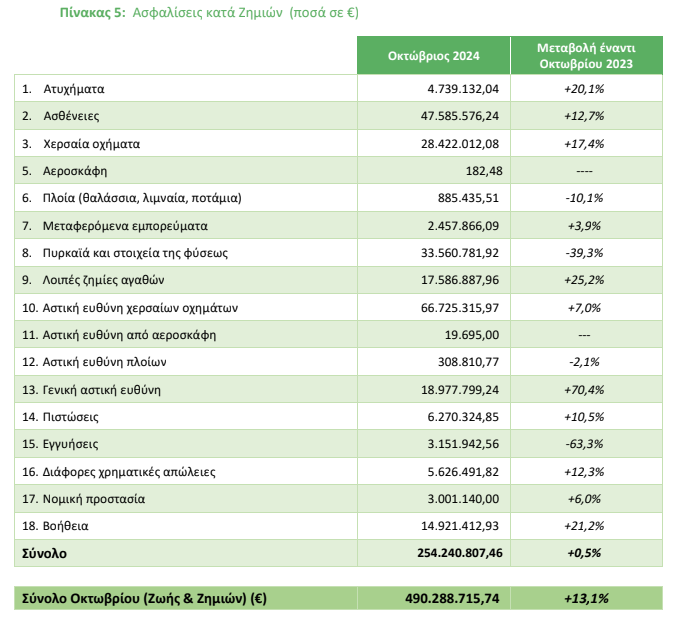Click the 'Λοιπές ζημίες αγαθών' label
The height and width of the screenshot is (633, 679).
pyautogui.click(x=103, y=280)
